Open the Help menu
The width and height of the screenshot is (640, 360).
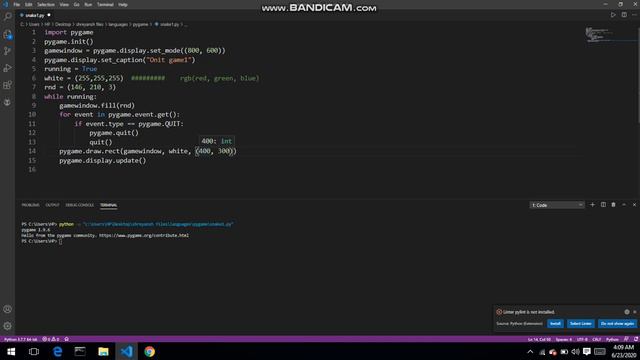[123, 4]
